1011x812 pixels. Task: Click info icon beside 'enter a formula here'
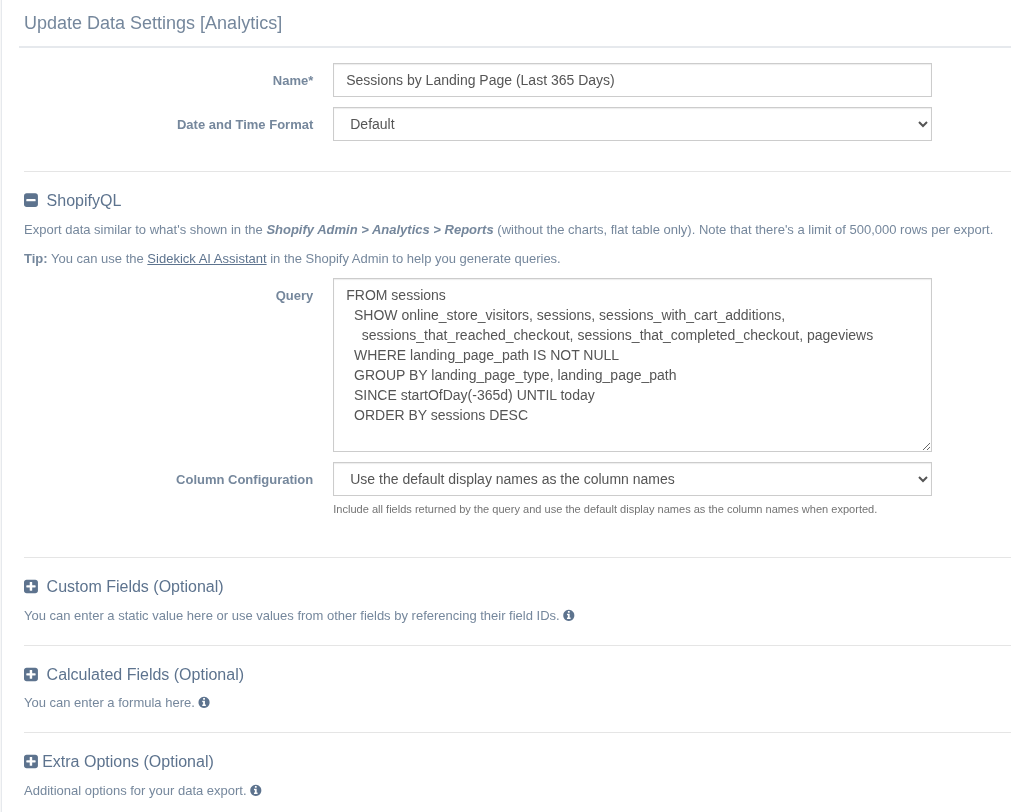[204, 703]
